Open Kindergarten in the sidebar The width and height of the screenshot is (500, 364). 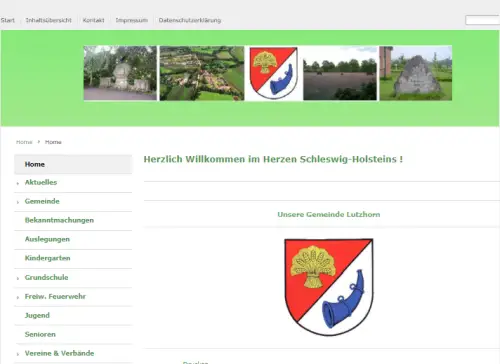tap(48, 258)
